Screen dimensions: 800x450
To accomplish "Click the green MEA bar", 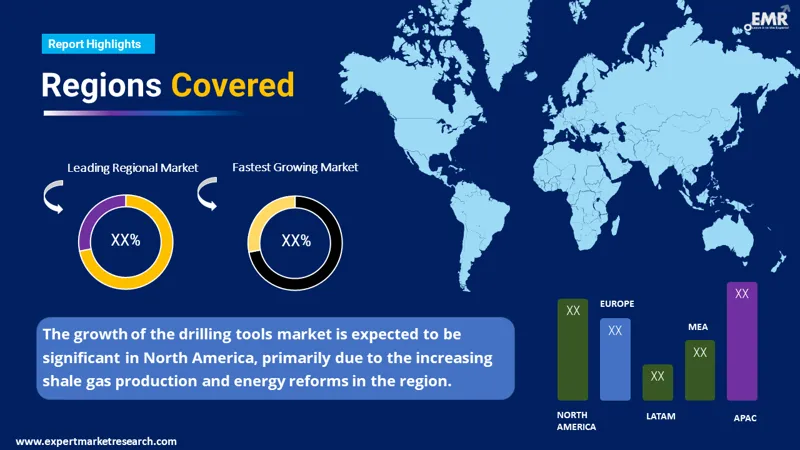I will coord(700,370).
